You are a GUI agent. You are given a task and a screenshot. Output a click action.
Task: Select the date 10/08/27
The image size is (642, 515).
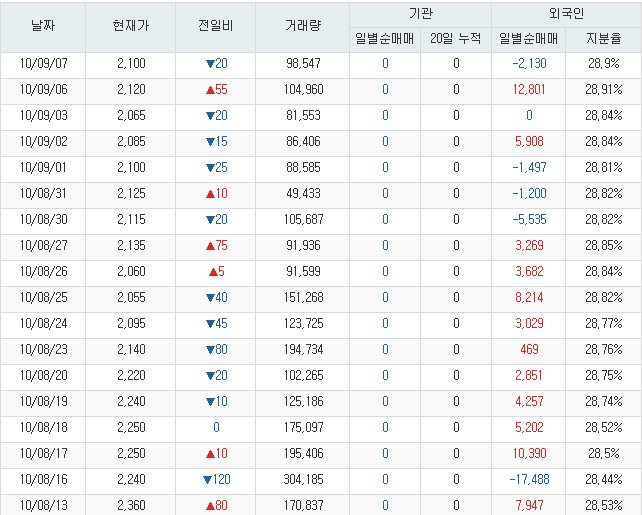coord(43,245)
